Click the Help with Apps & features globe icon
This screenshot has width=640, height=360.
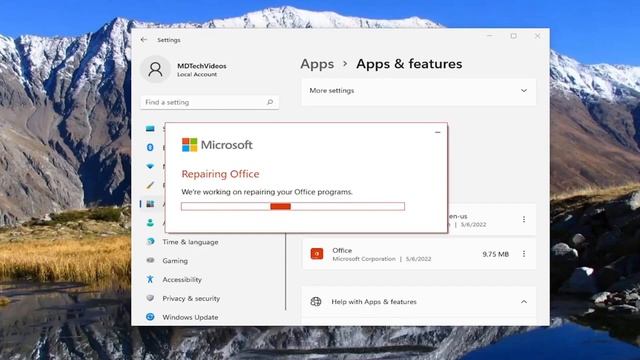[316, 302]
